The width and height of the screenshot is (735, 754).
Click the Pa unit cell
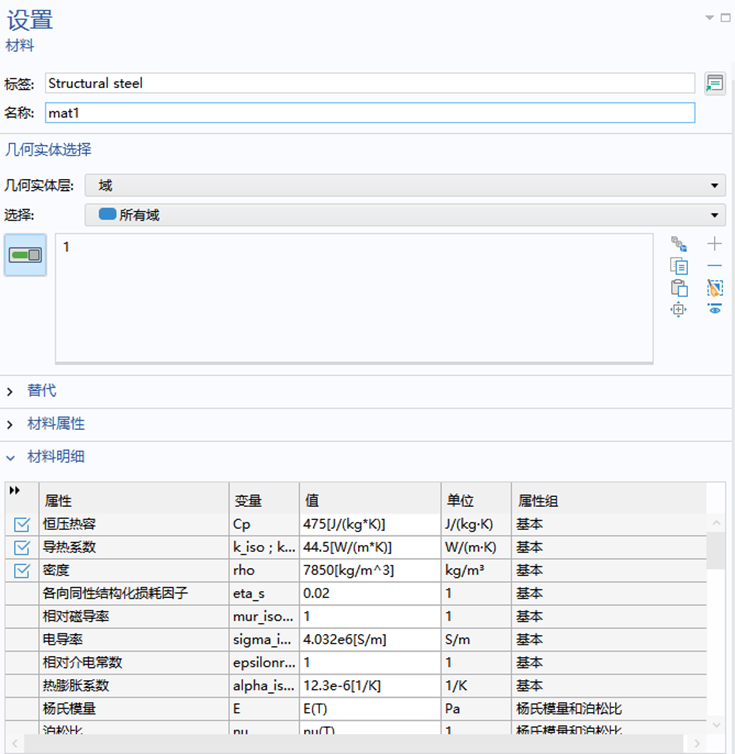476,709
